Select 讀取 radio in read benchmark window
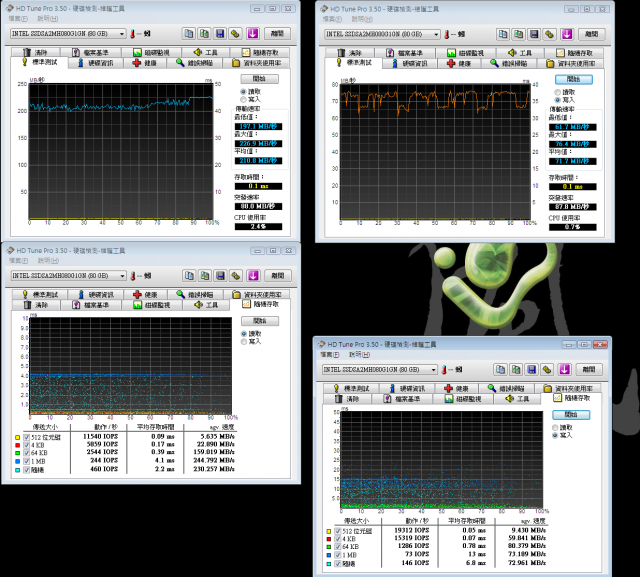 243,91
